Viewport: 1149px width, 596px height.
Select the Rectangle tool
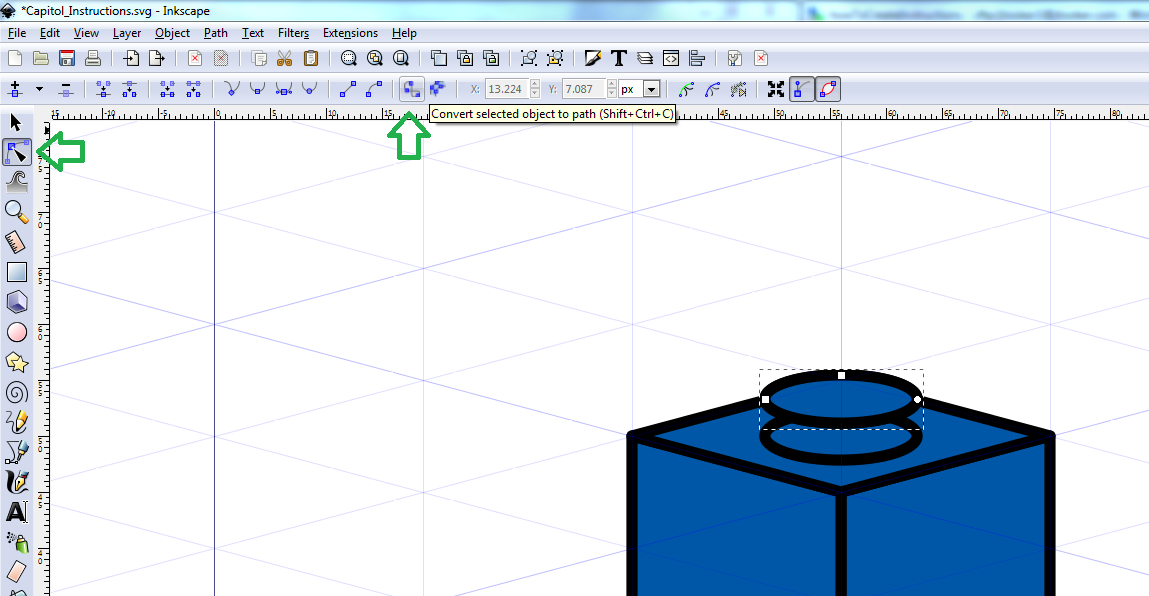coord(17,272)
